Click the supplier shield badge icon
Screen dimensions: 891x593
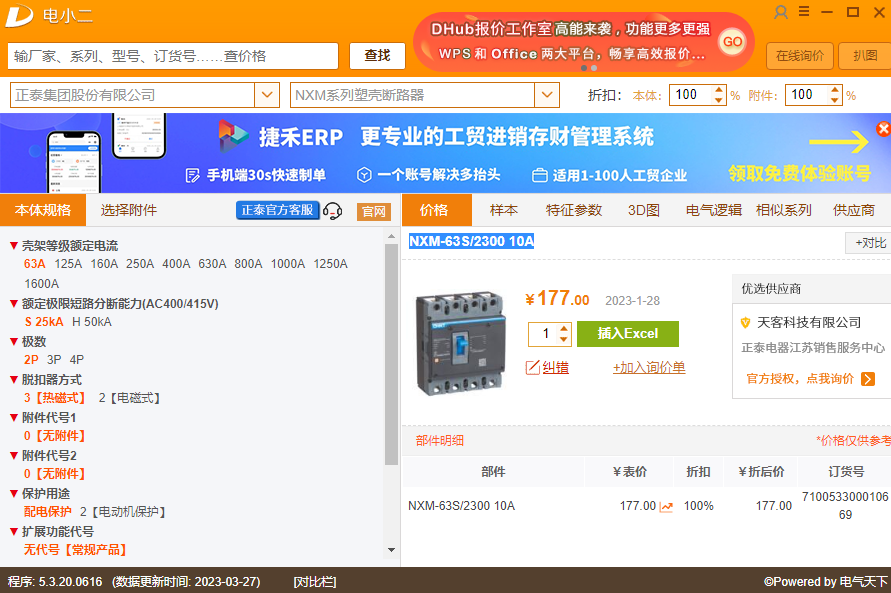[x=746, y=323]
